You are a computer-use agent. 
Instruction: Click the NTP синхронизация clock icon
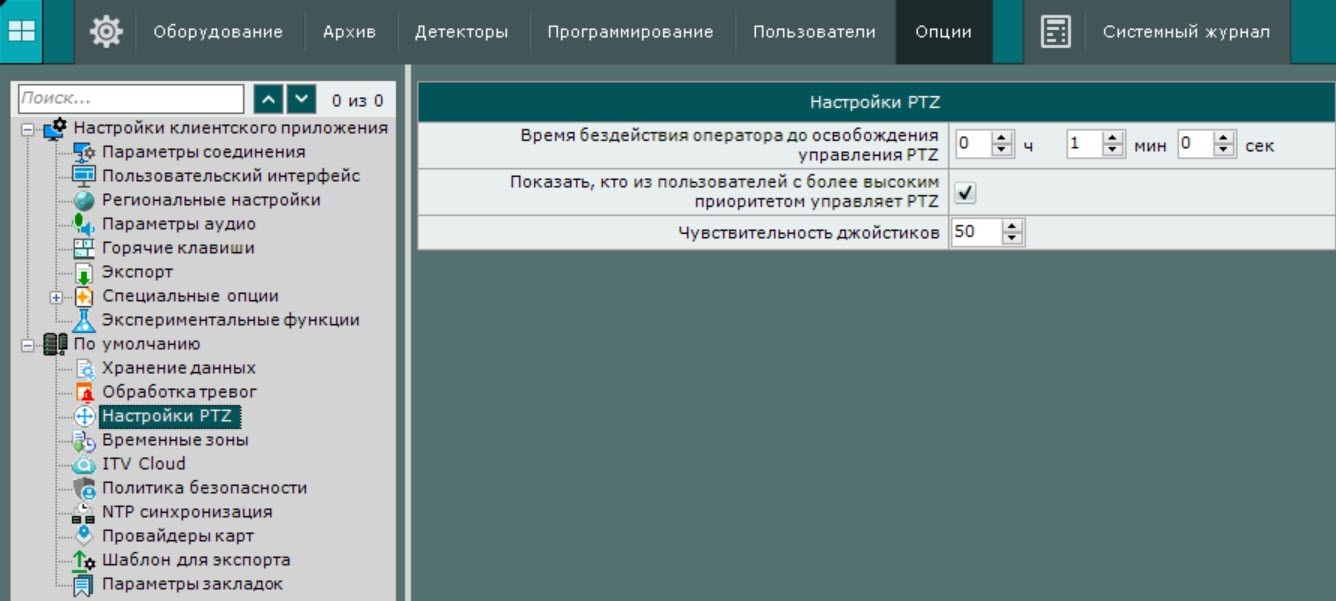pyautogui.click(x=84, y=513)
